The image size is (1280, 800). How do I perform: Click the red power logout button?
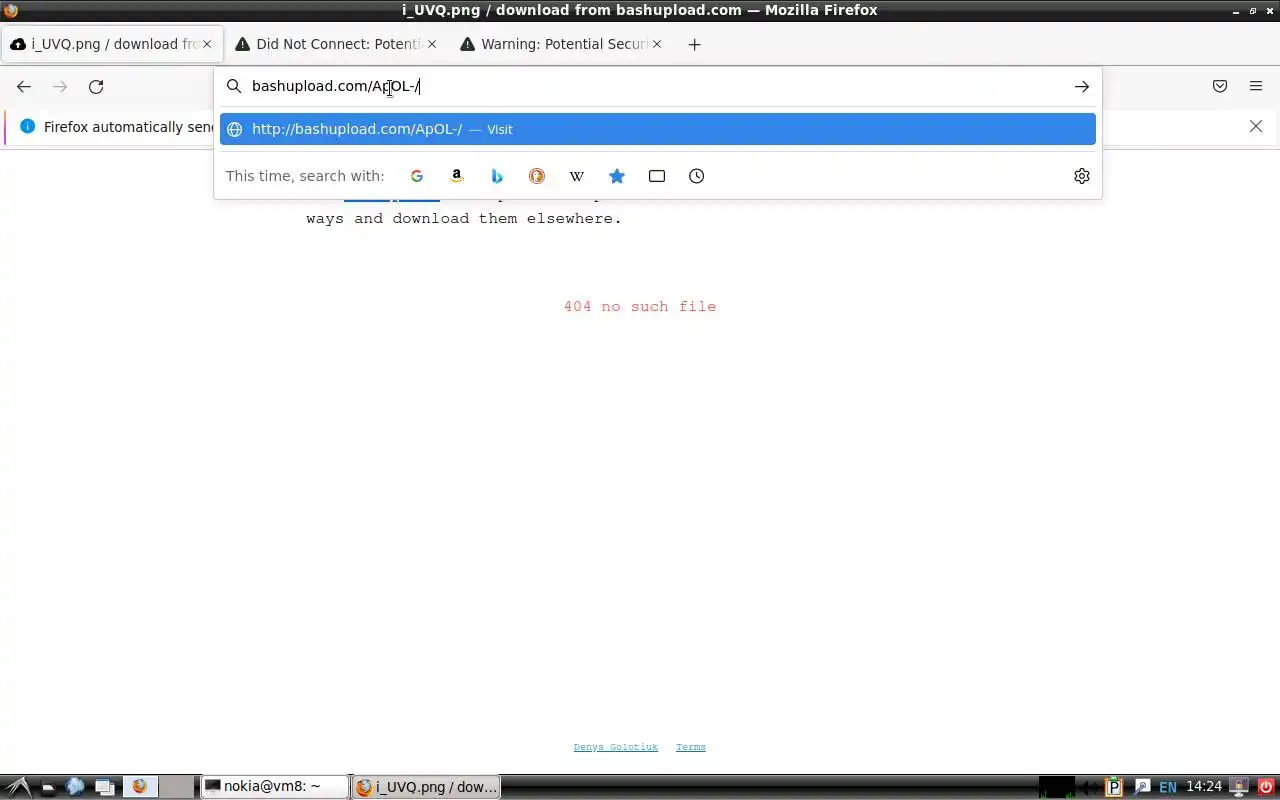1264,787
